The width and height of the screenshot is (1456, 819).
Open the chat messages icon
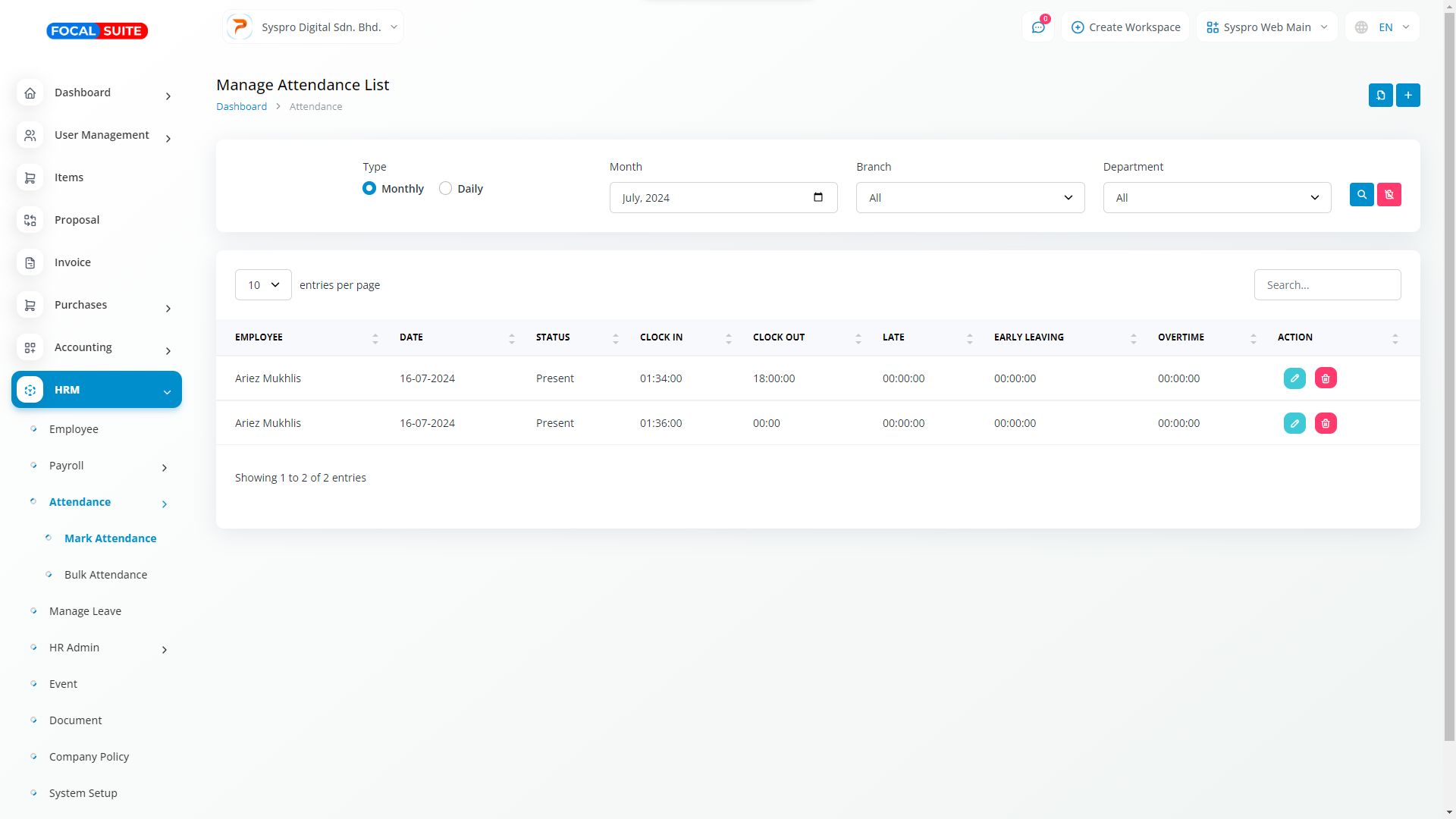[x=1038, y=27]
